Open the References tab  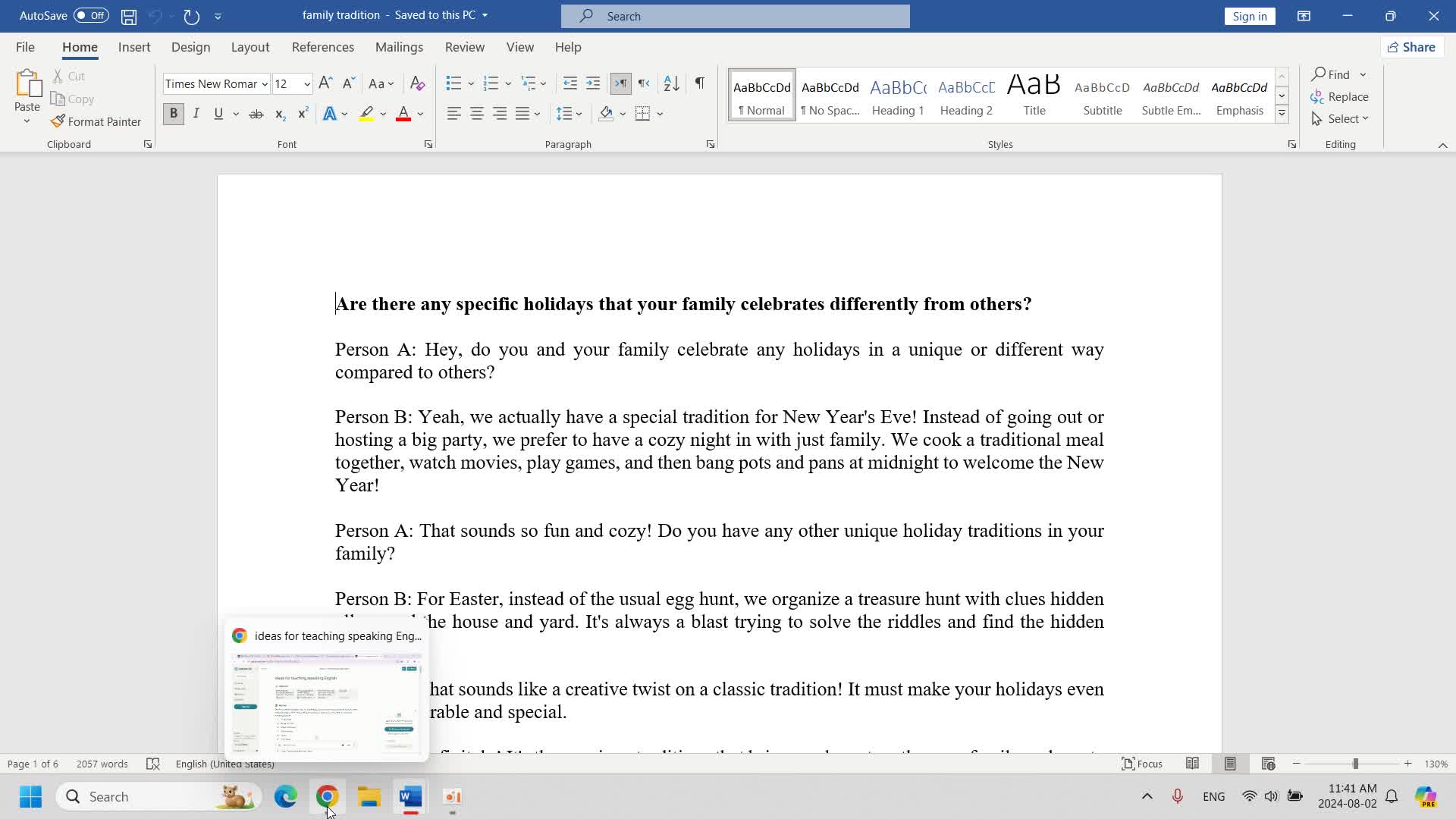tap(322, 47)
